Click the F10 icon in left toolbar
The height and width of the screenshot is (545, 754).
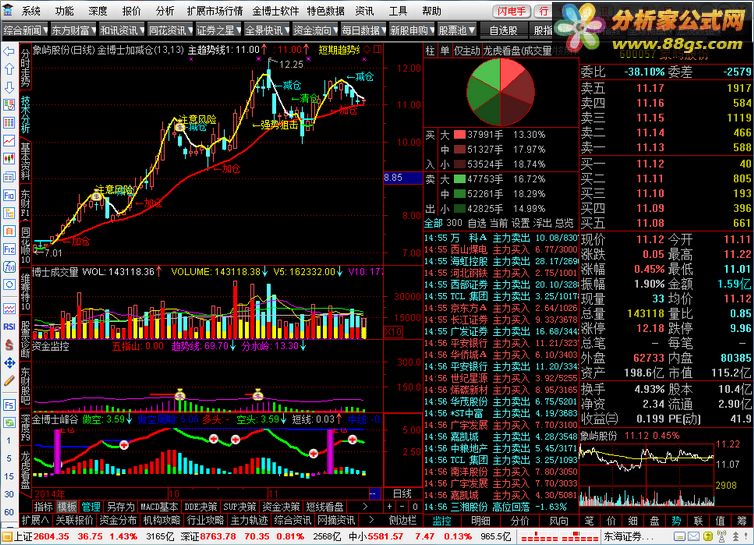(x=9, y=195)
